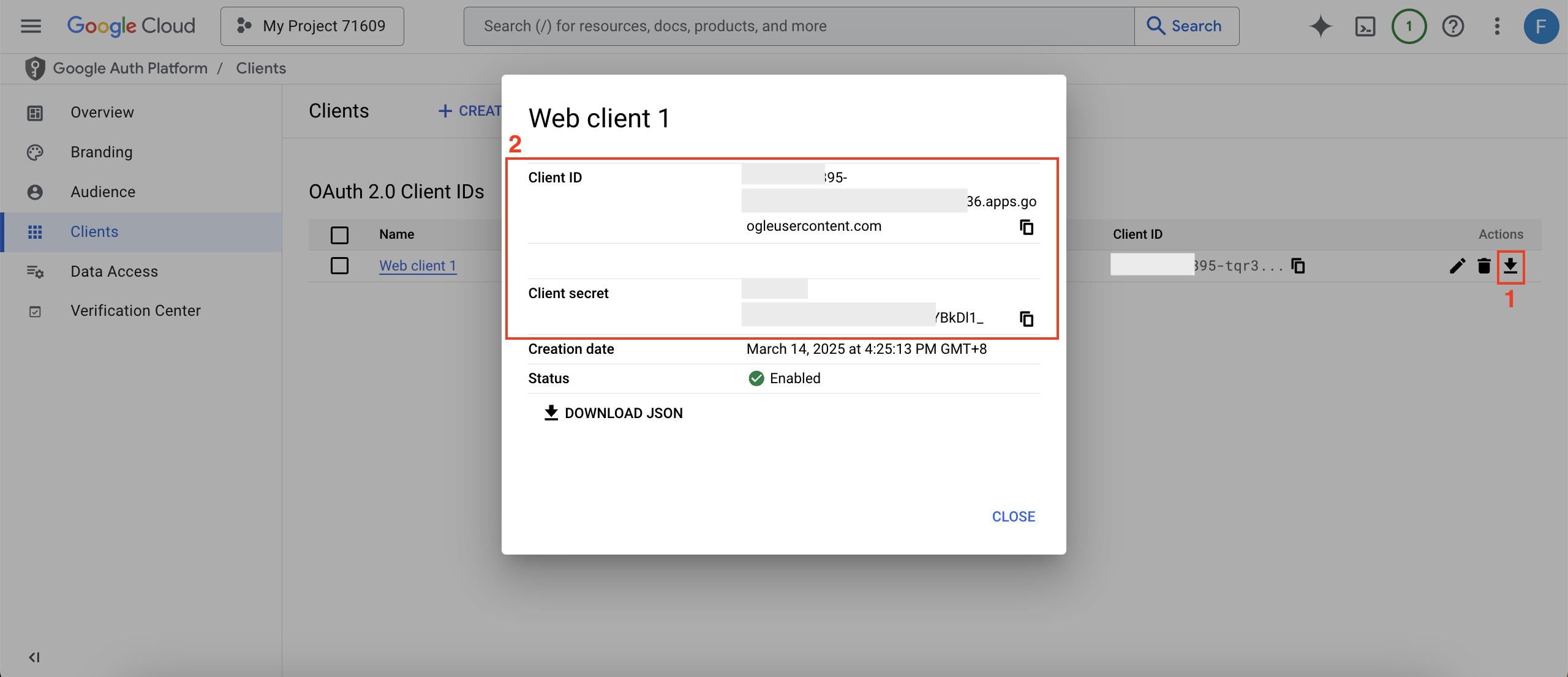1568x677 pixels.
Task: Open the account avatar labeled F
Action: click(1541, 26)
